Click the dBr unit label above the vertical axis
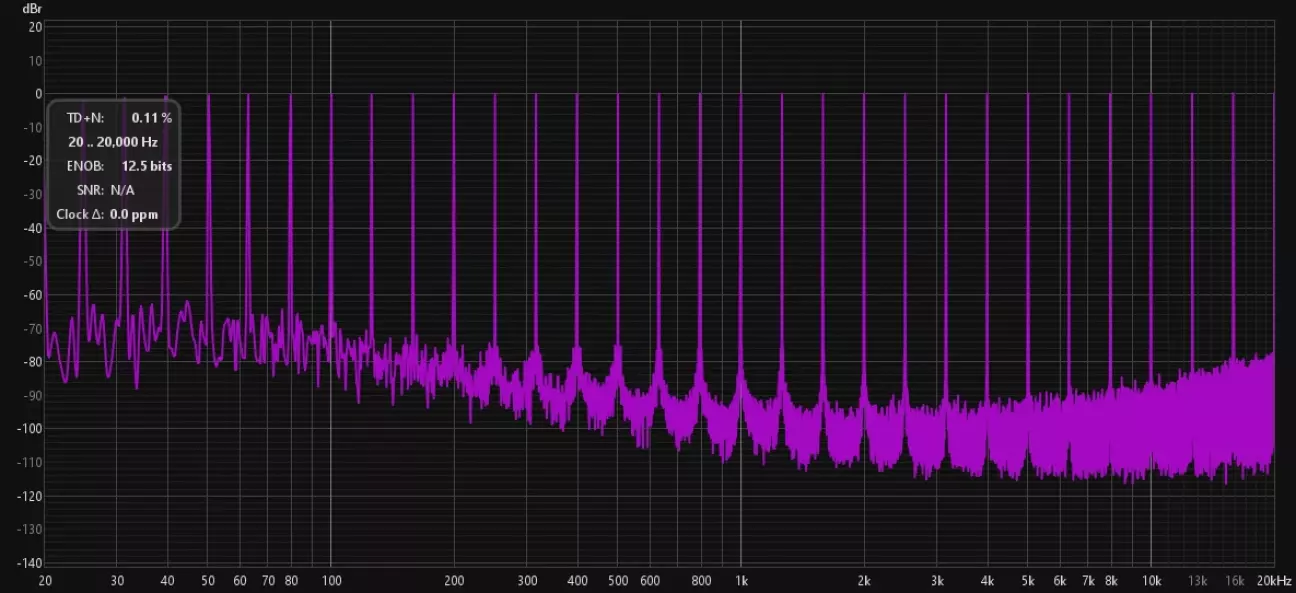 click(33, 9)
